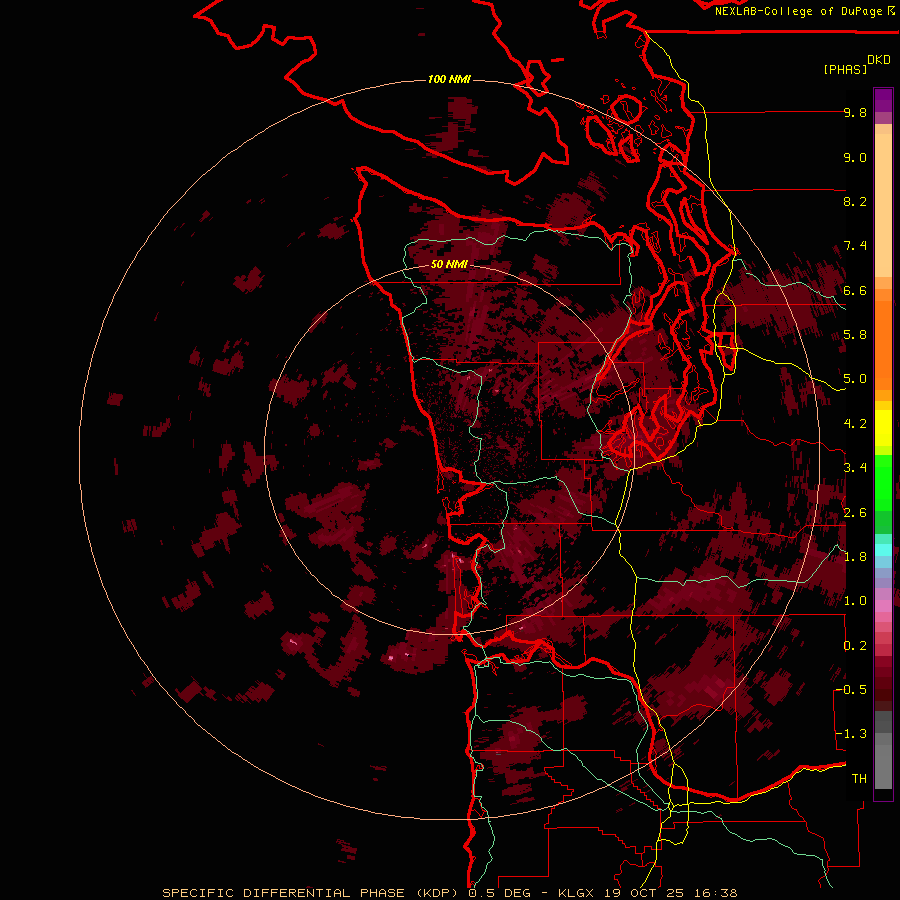Click the TH label on the color scale
This screenshot has width=900, height=900.
point(859,778)
